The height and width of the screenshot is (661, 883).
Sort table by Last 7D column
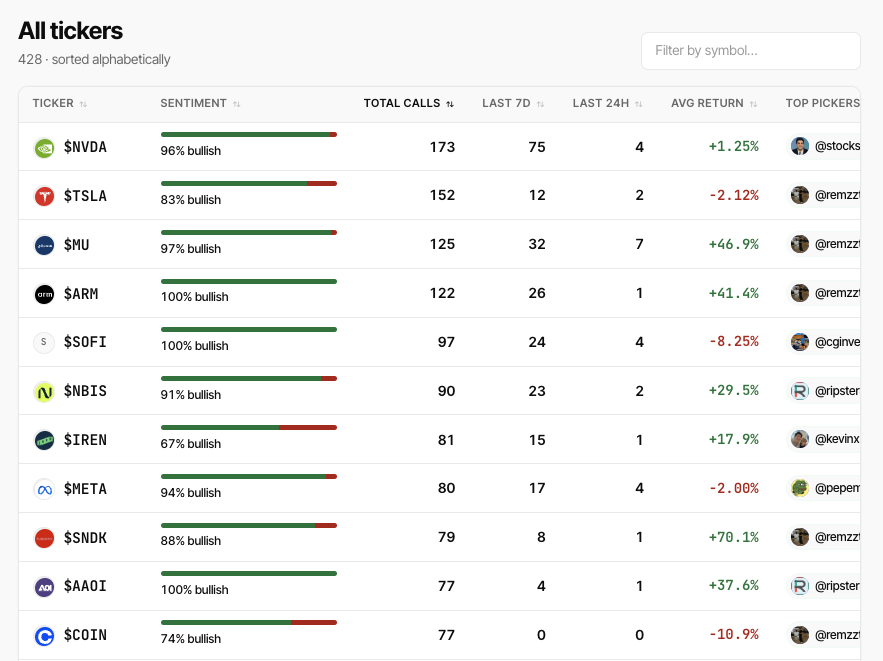click(x=513, y=104)
